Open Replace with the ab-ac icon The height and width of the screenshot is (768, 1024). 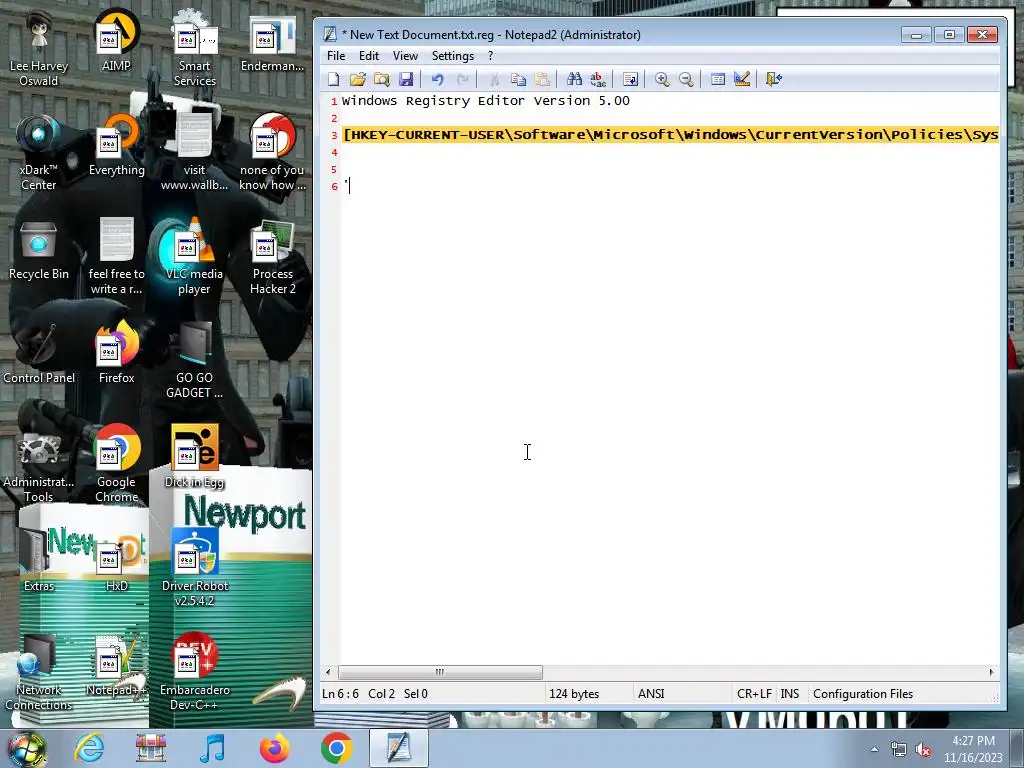(x=598, y=80)
